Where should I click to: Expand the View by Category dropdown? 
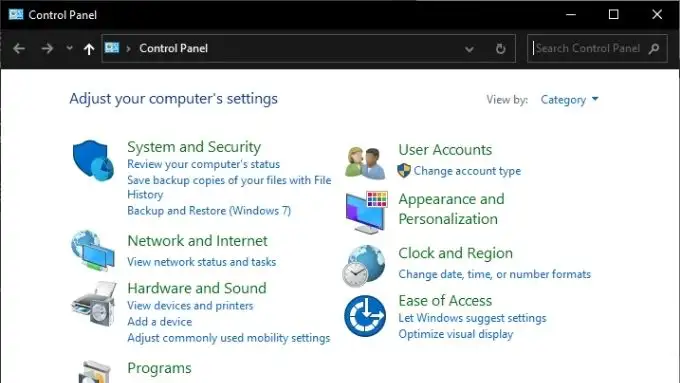point(569,100)
